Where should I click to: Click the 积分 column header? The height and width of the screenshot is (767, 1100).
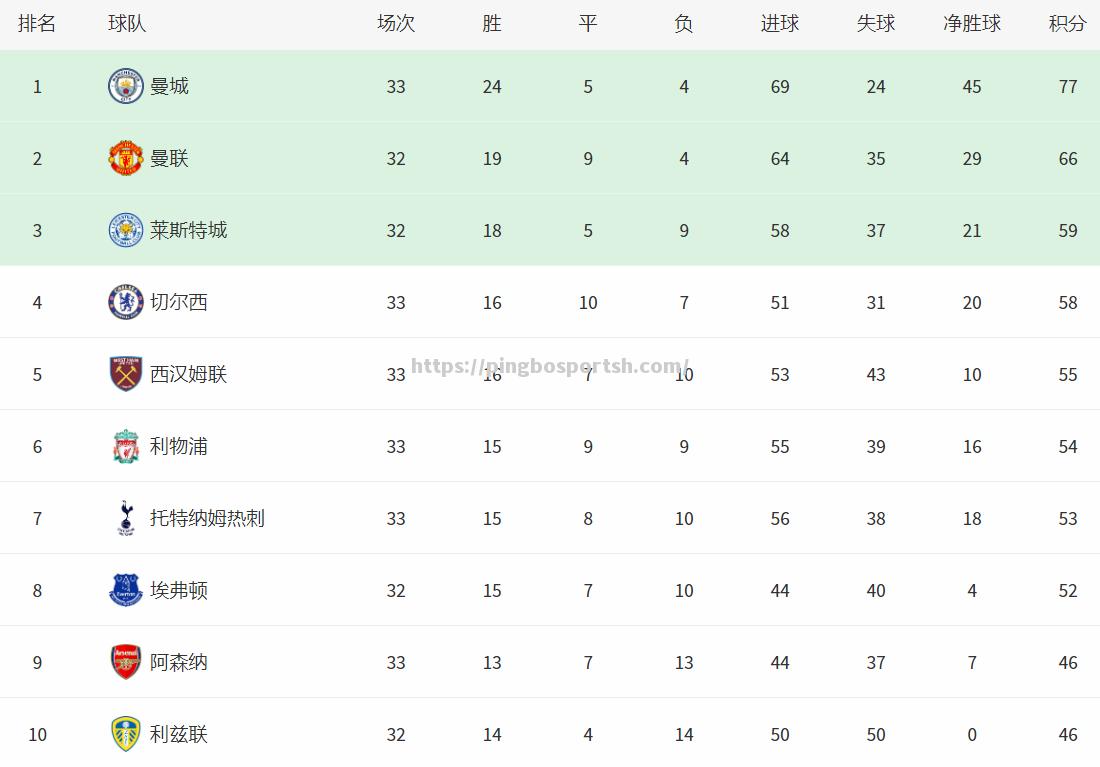[x=1068, y=24]
